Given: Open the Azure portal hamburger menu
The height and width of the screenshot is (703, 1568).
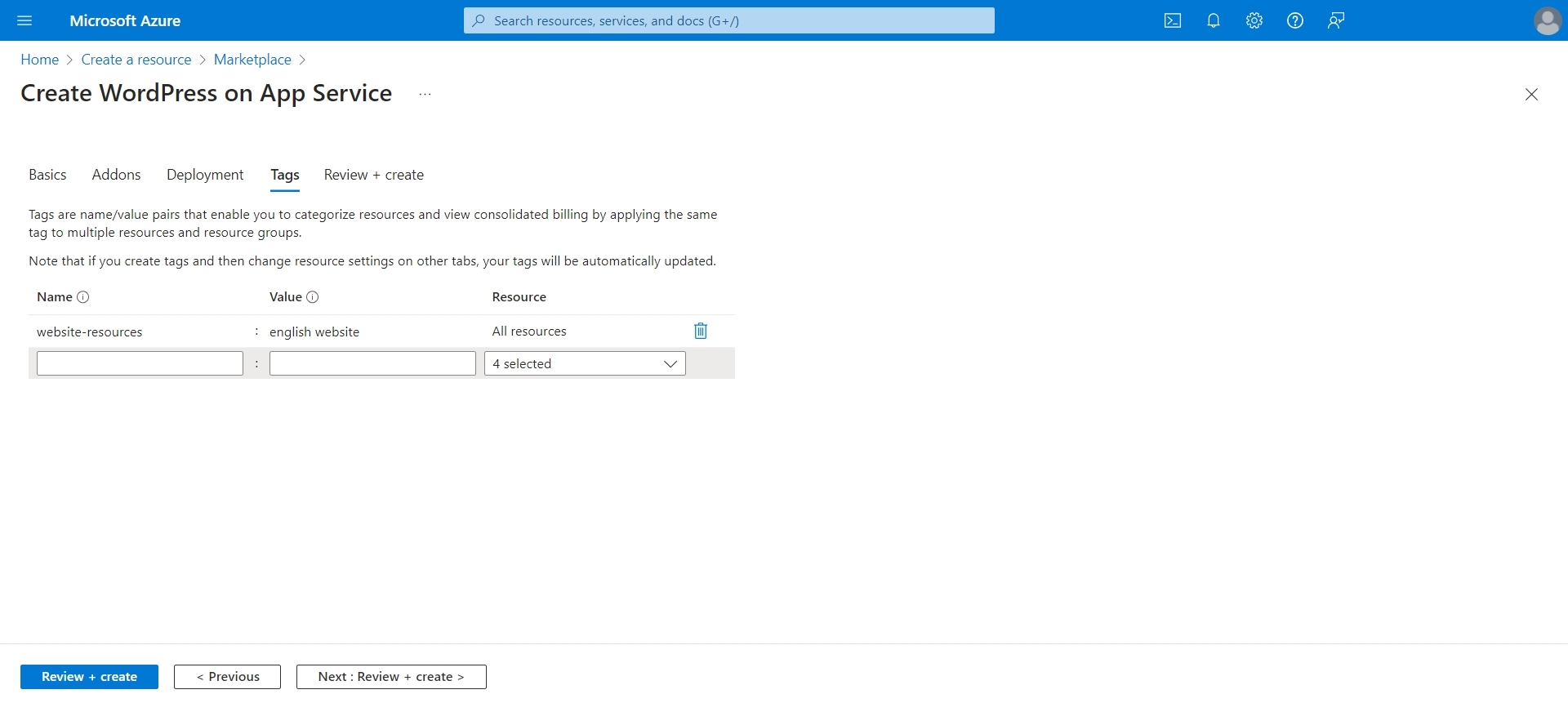Looking at the screenshot, I should (x=24, y=20).
